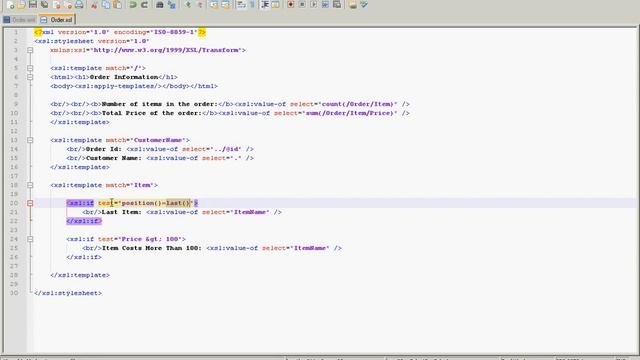This screenshot has height=360, width=640.
Task: Click 'Total Price of the order:' text
Action: [152, 113]
